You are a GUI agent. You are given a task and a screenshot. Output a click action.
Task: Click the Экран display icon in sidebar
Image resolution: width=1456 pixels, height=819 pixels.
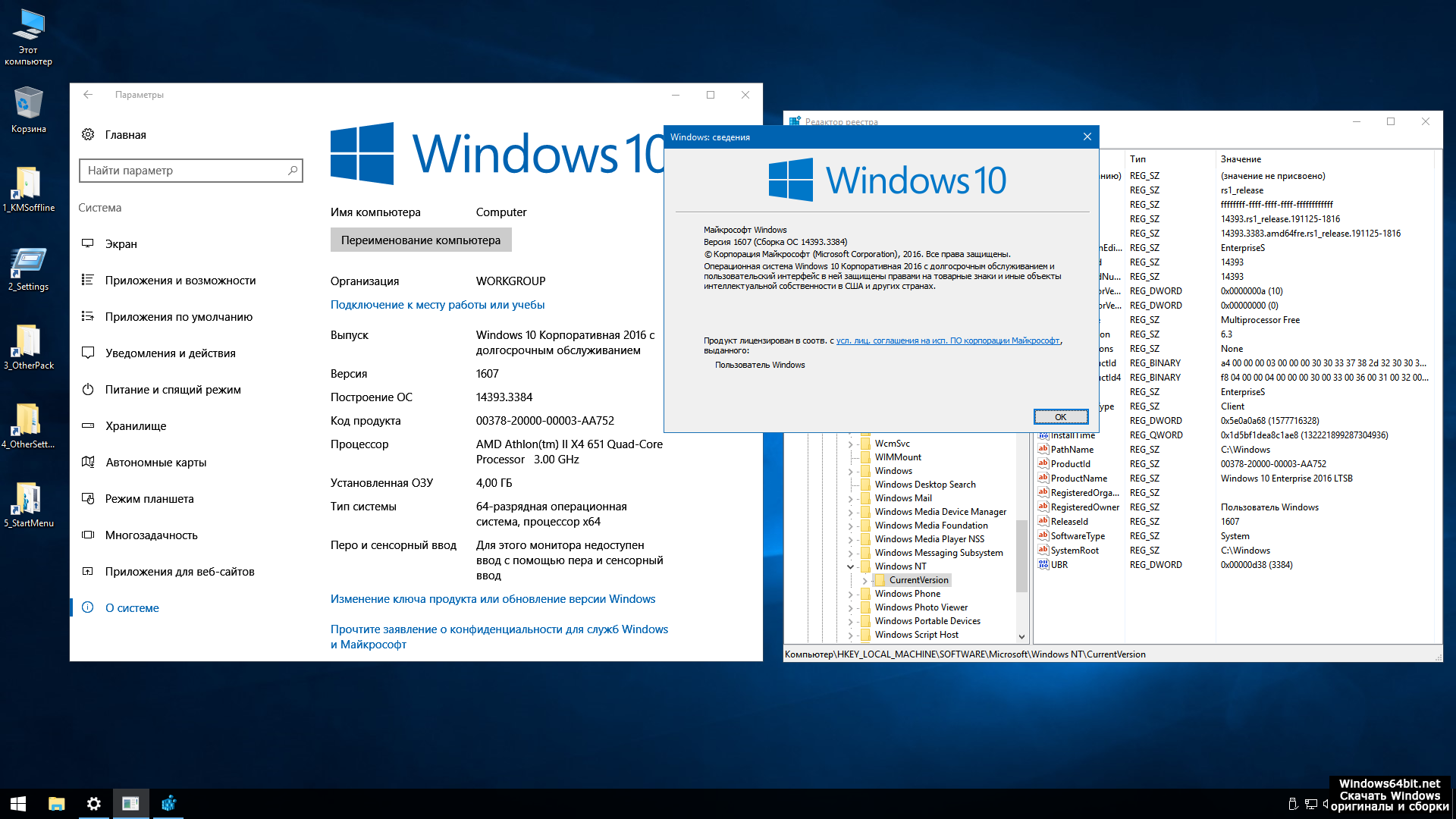click(x=88, y=243)
